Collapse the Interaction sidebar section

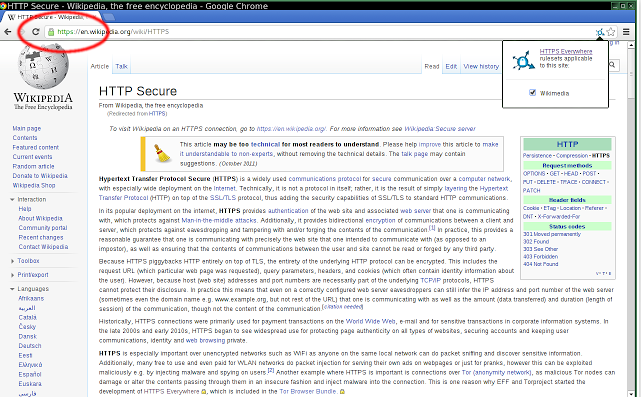(x=12, y=200)
